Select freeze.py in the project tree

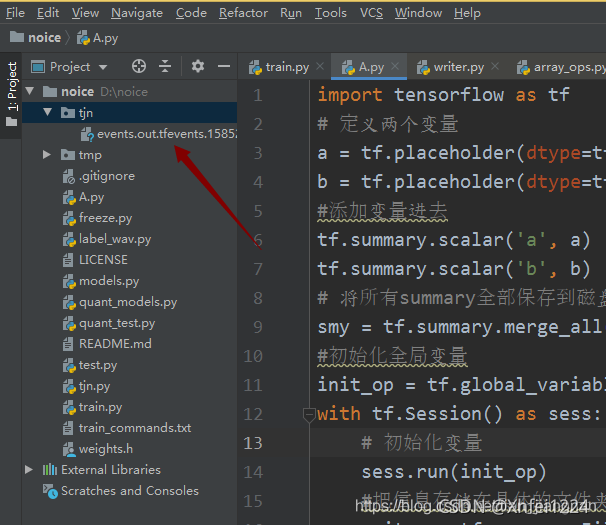(x=97, y=218)
